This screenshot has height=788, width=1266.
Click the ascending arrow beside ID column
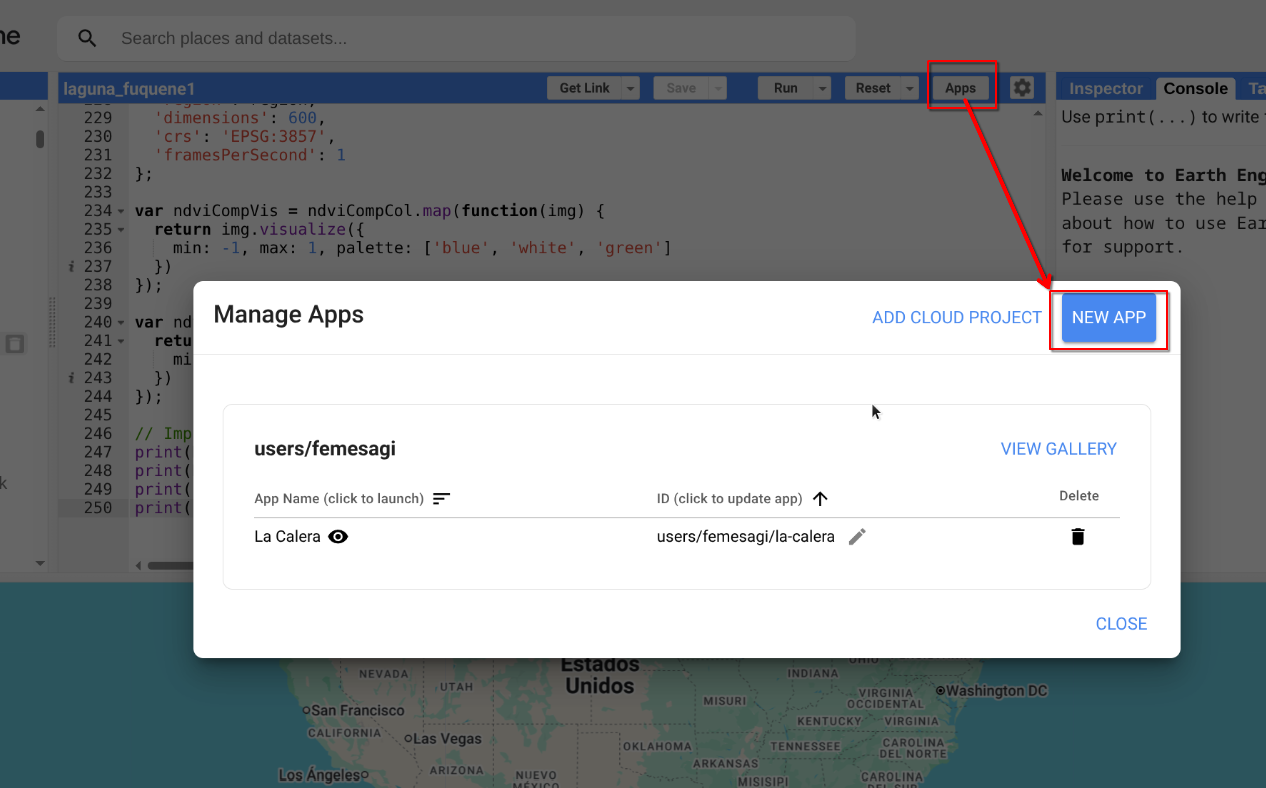pos(820,498)
